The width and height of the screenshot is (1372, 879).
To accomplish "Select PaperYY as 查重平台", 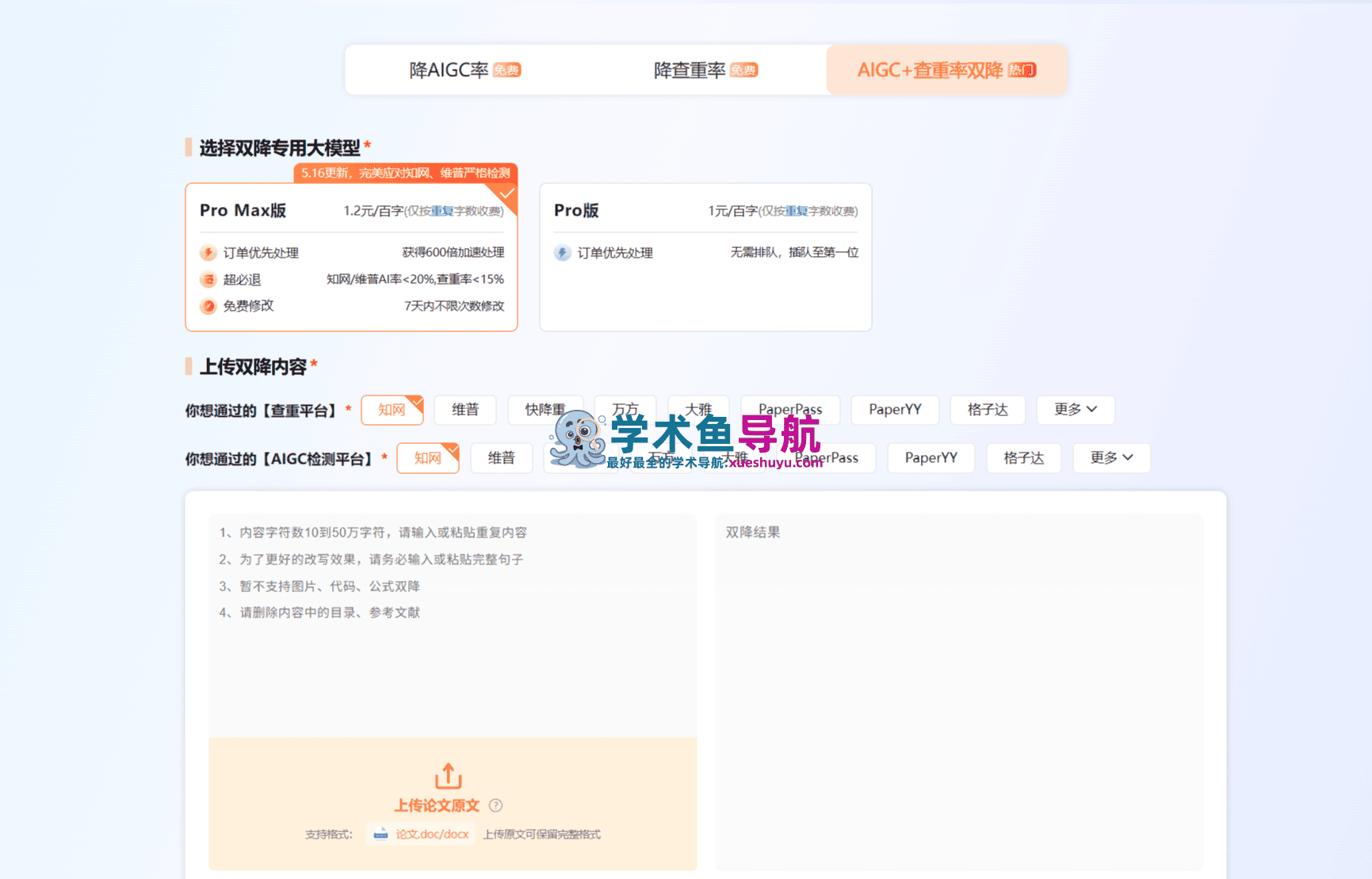I will click(895, 410).
